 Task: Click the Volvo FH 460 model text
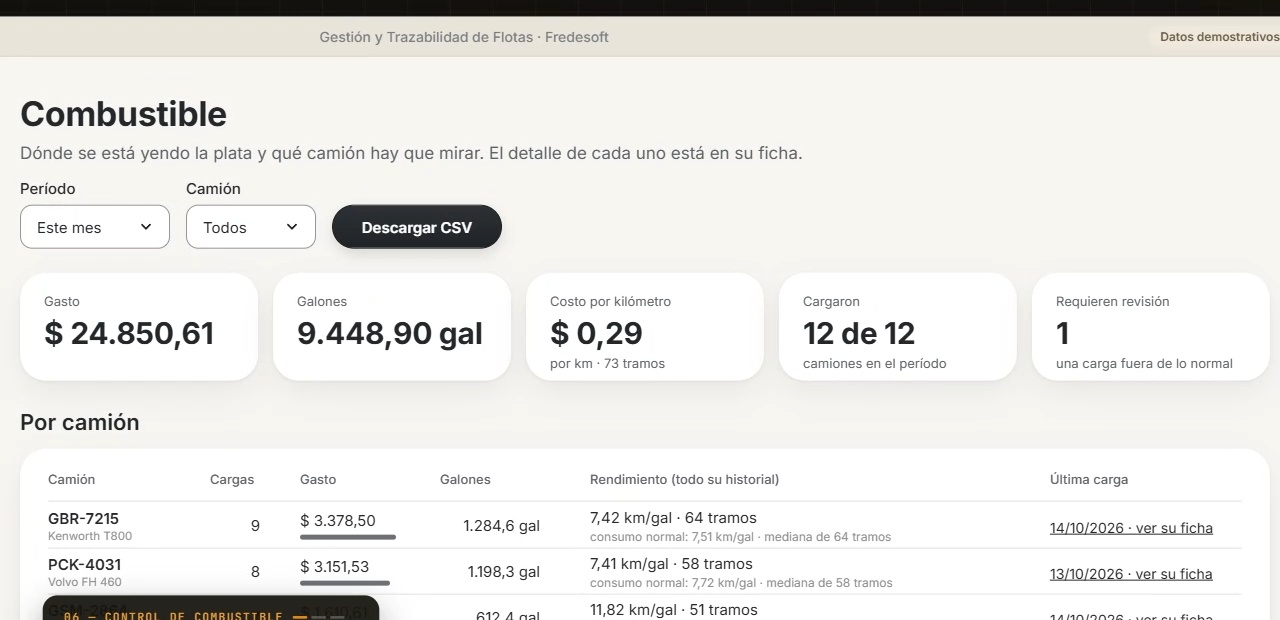(85, 582)
